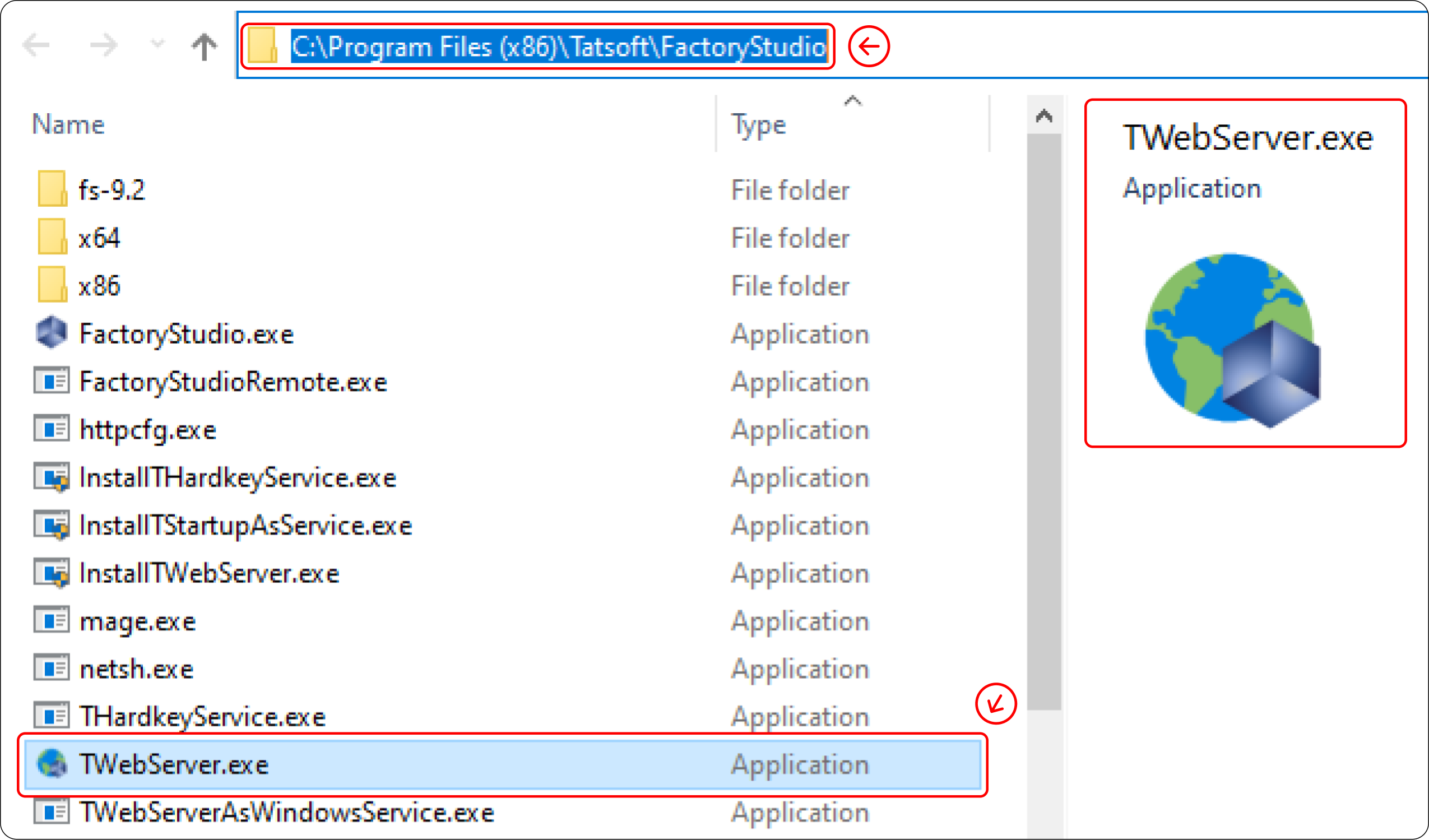Select TWebServer.exe file name
This screenshot has width=1429, height=840.
[174, 764]
